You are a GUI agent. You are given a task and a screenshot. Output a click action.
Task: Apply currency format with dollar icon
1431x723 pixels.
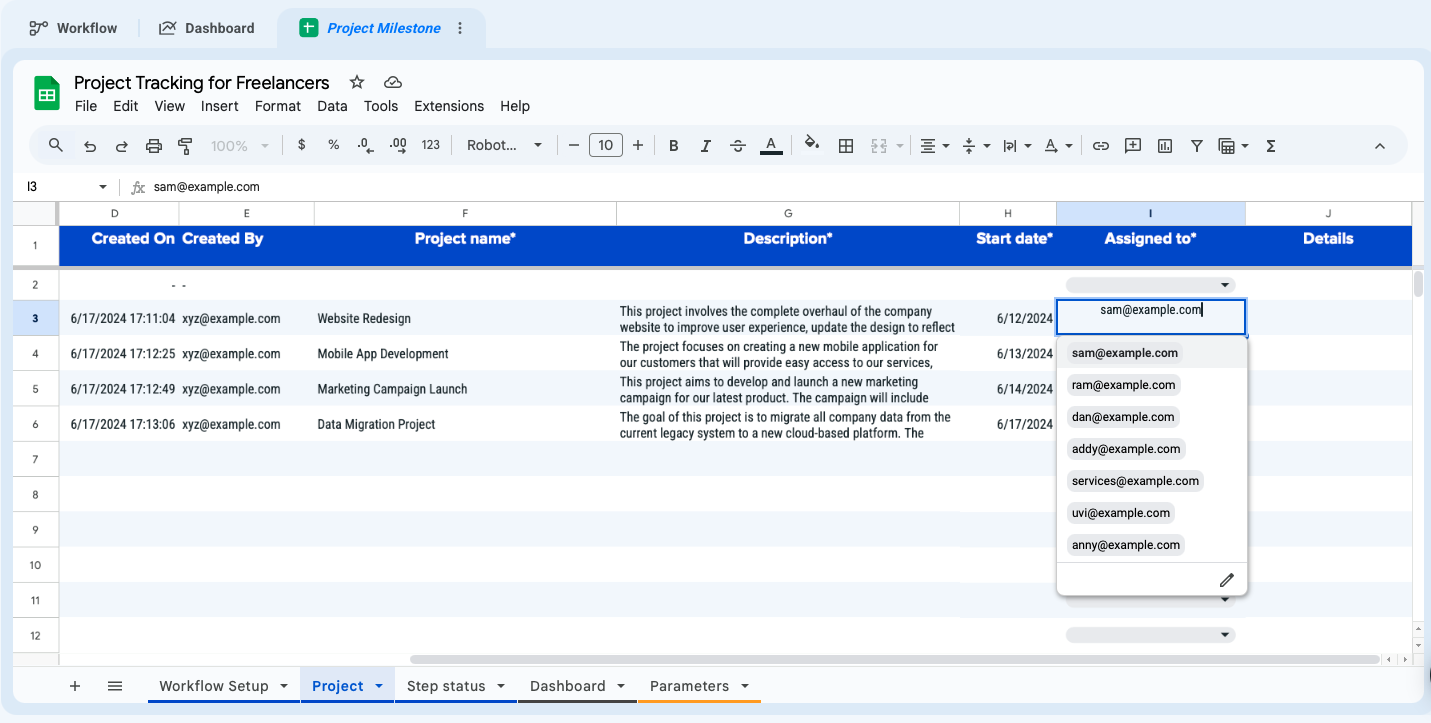pyautogui.click(x=302, y=145)
